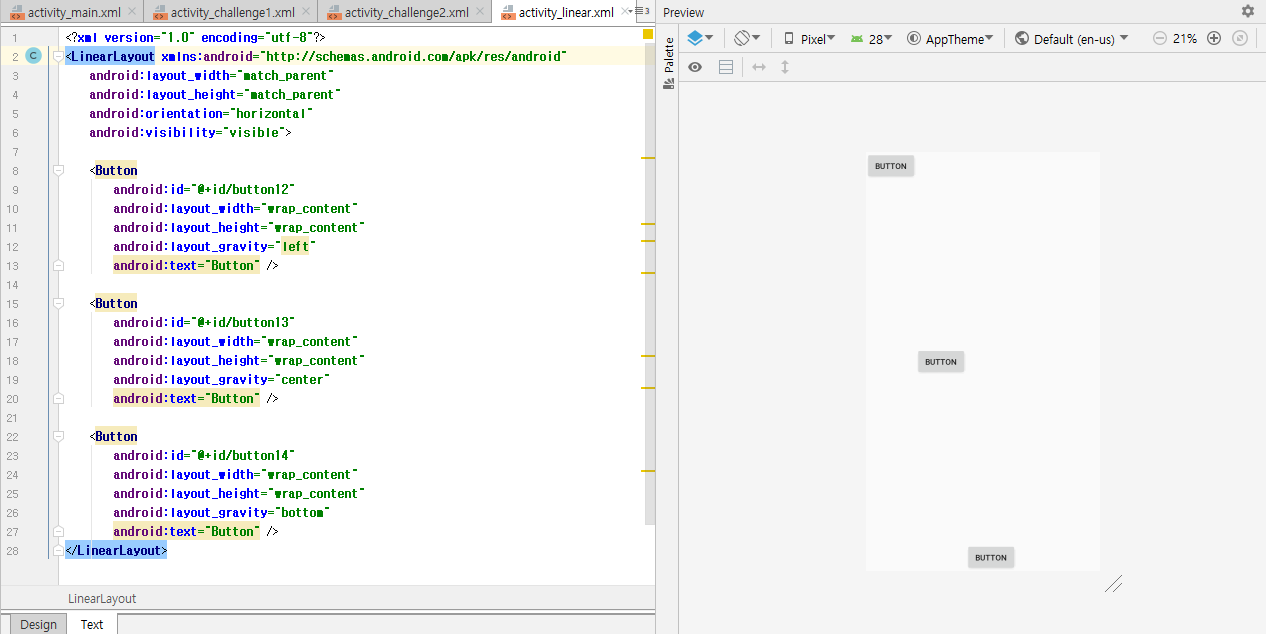
Task: Click the class gutter icon on line 2
Action: coord(33,56)
